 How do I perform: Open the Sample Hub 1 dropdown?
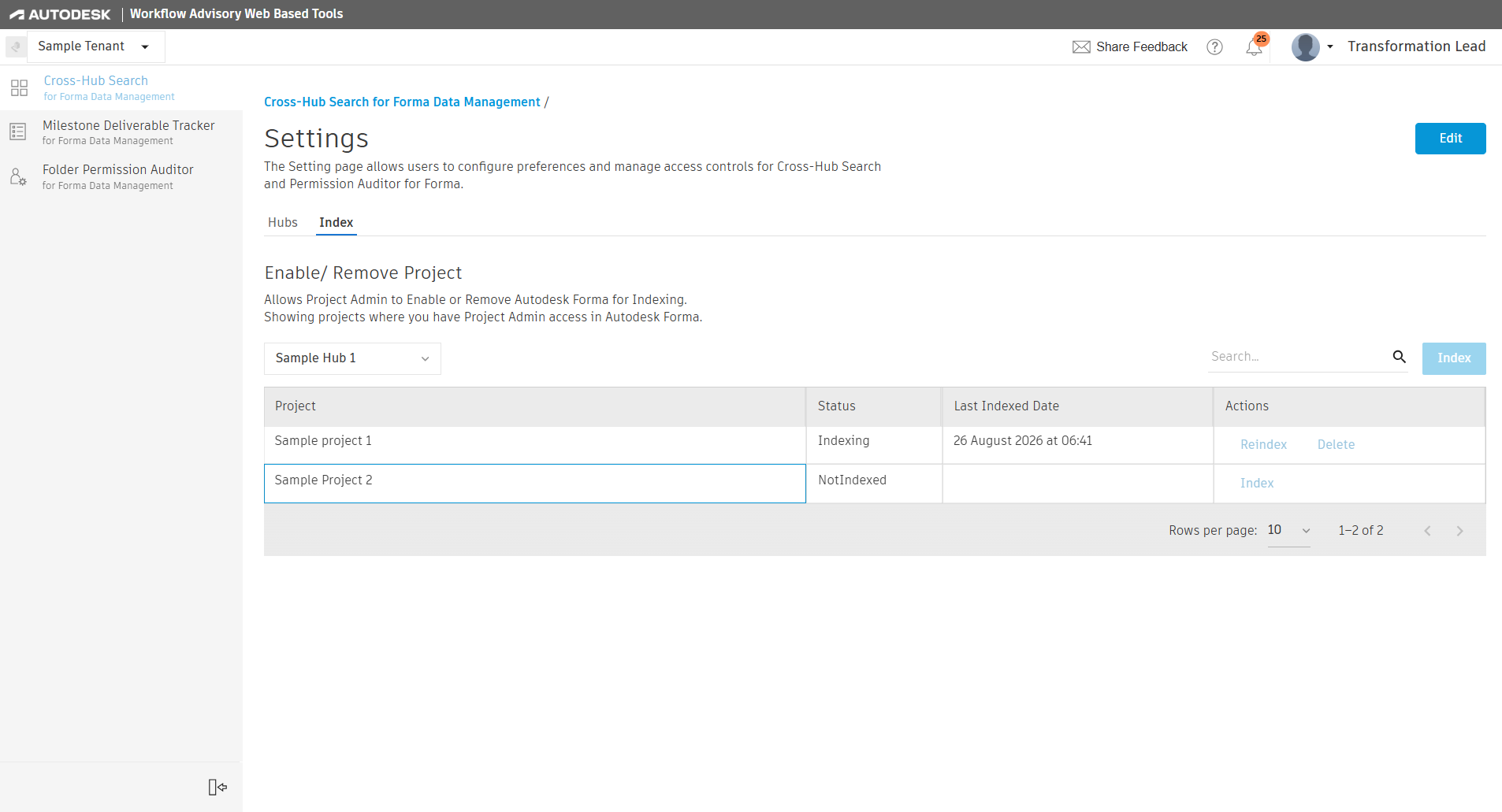coord(352,358)
